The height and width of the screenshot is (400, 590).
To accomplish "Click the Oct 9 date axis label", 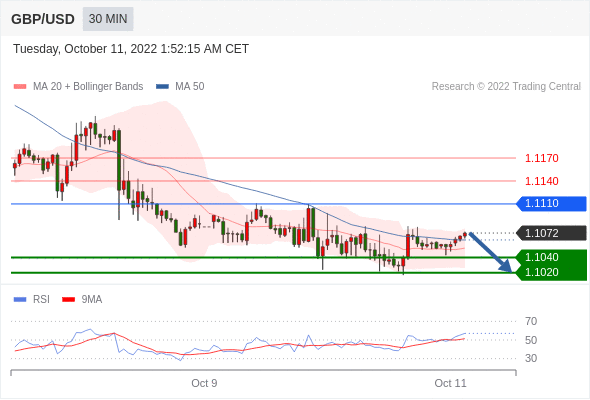I will [204, 383].
